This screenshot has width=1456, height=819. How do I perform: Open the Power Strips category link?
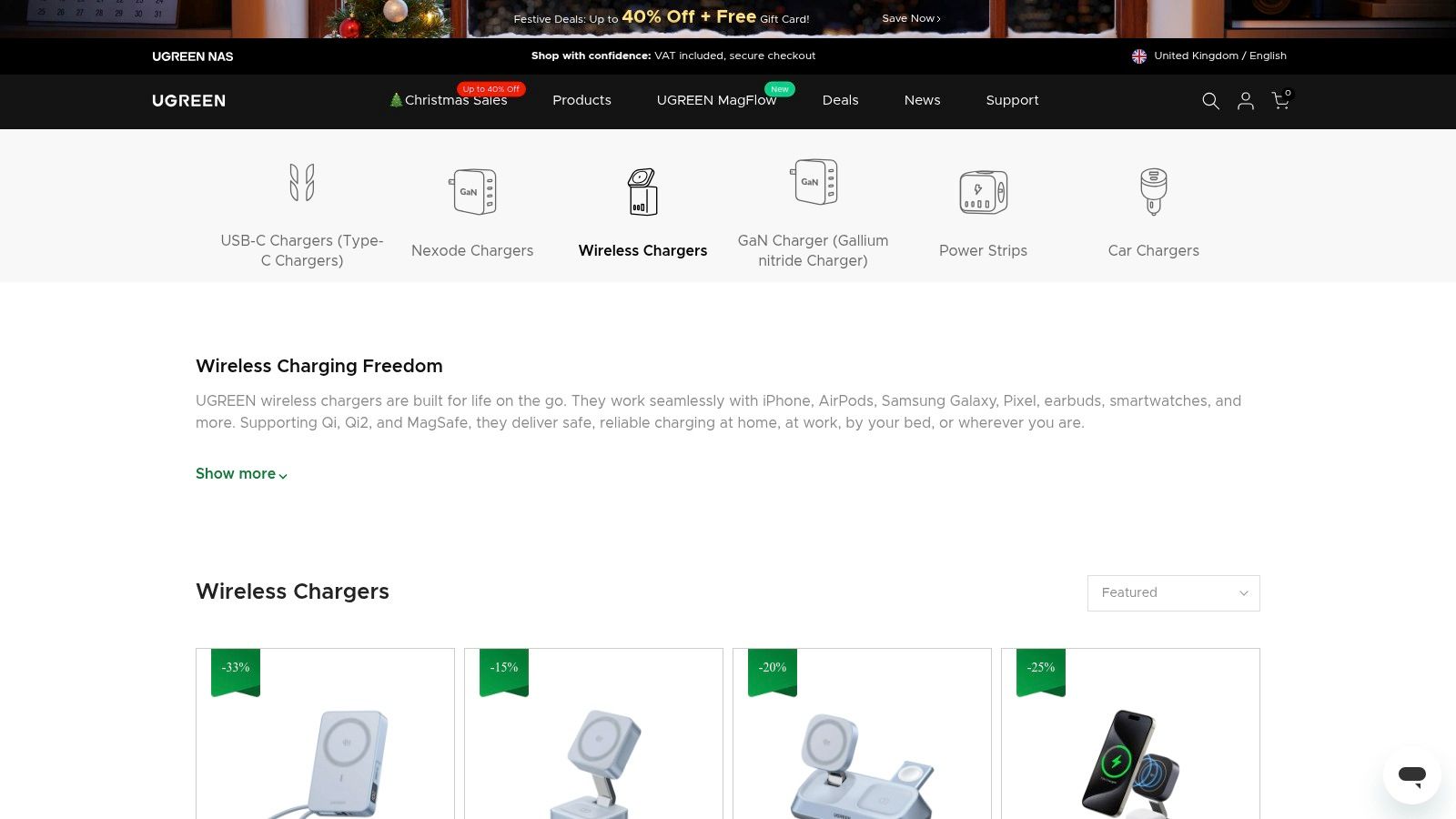(x=983, y=250)
